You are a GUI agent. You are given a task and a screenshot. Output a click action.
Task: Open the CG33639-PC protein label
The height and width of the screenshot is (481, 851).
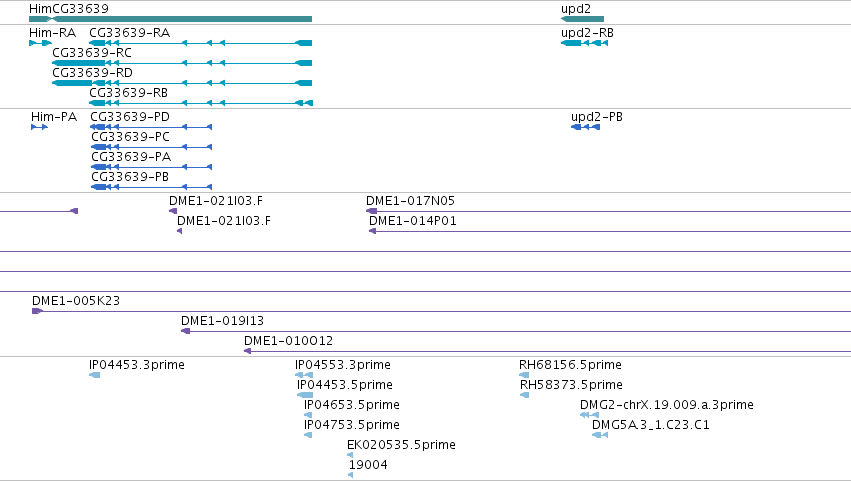pos(130,137)
